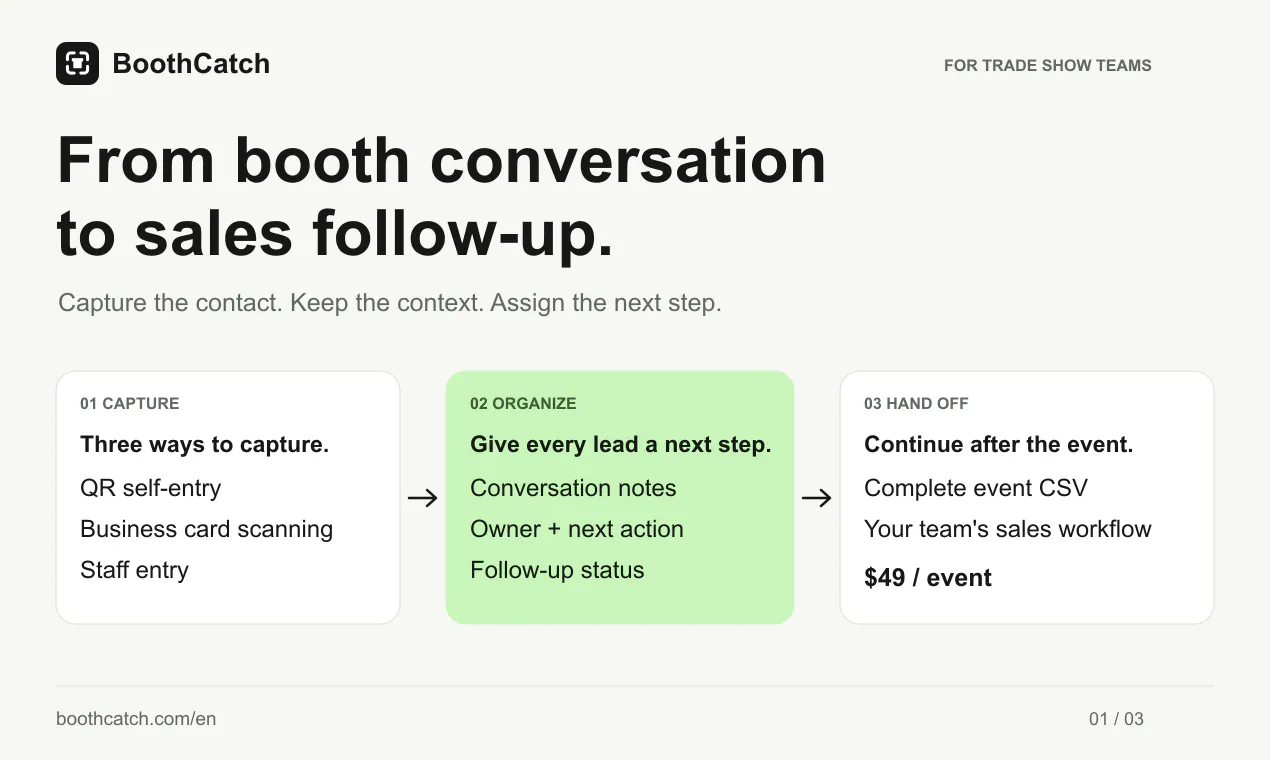Click QR self-entry item

151,488
